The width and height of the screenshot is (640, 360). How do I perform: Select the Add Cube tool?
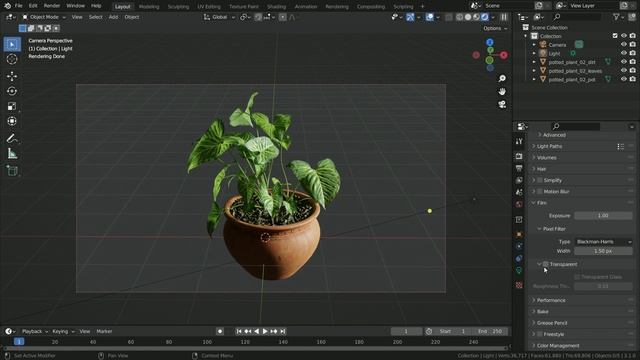pos(12,171)
